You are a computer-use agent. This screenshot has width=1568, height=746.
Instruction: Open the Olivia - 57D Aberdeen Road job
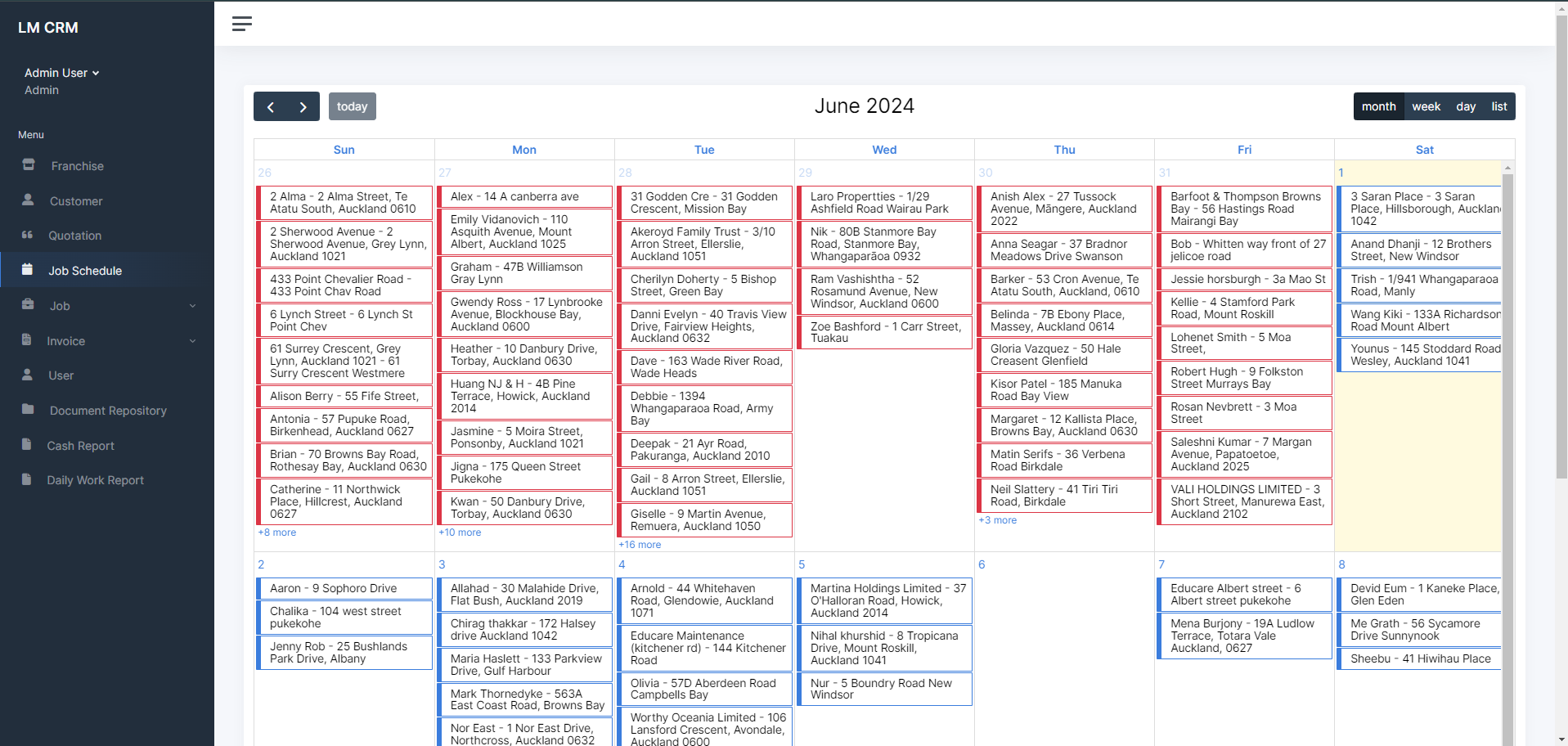pos(704,689)
